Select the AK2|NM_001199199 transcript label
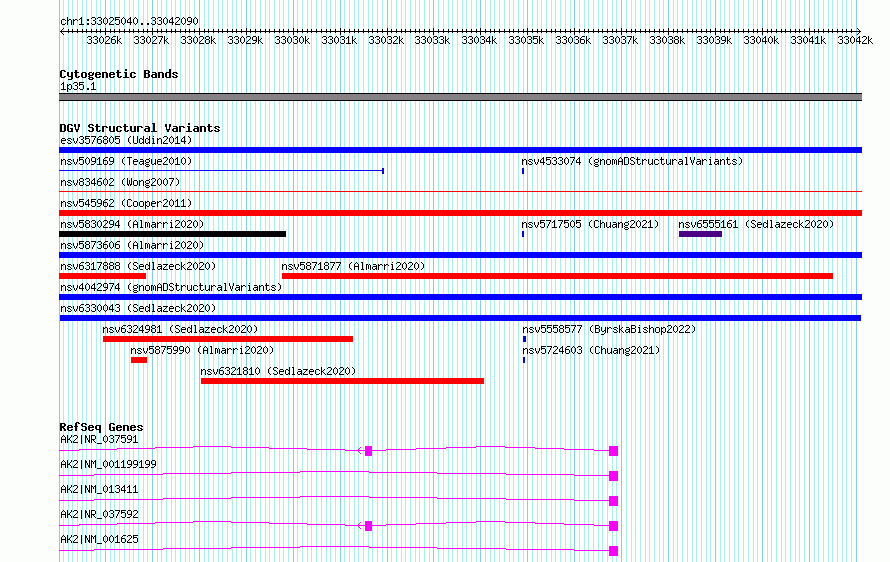The width and height of the screenshot is (890, 562). (x=108, y=464)
